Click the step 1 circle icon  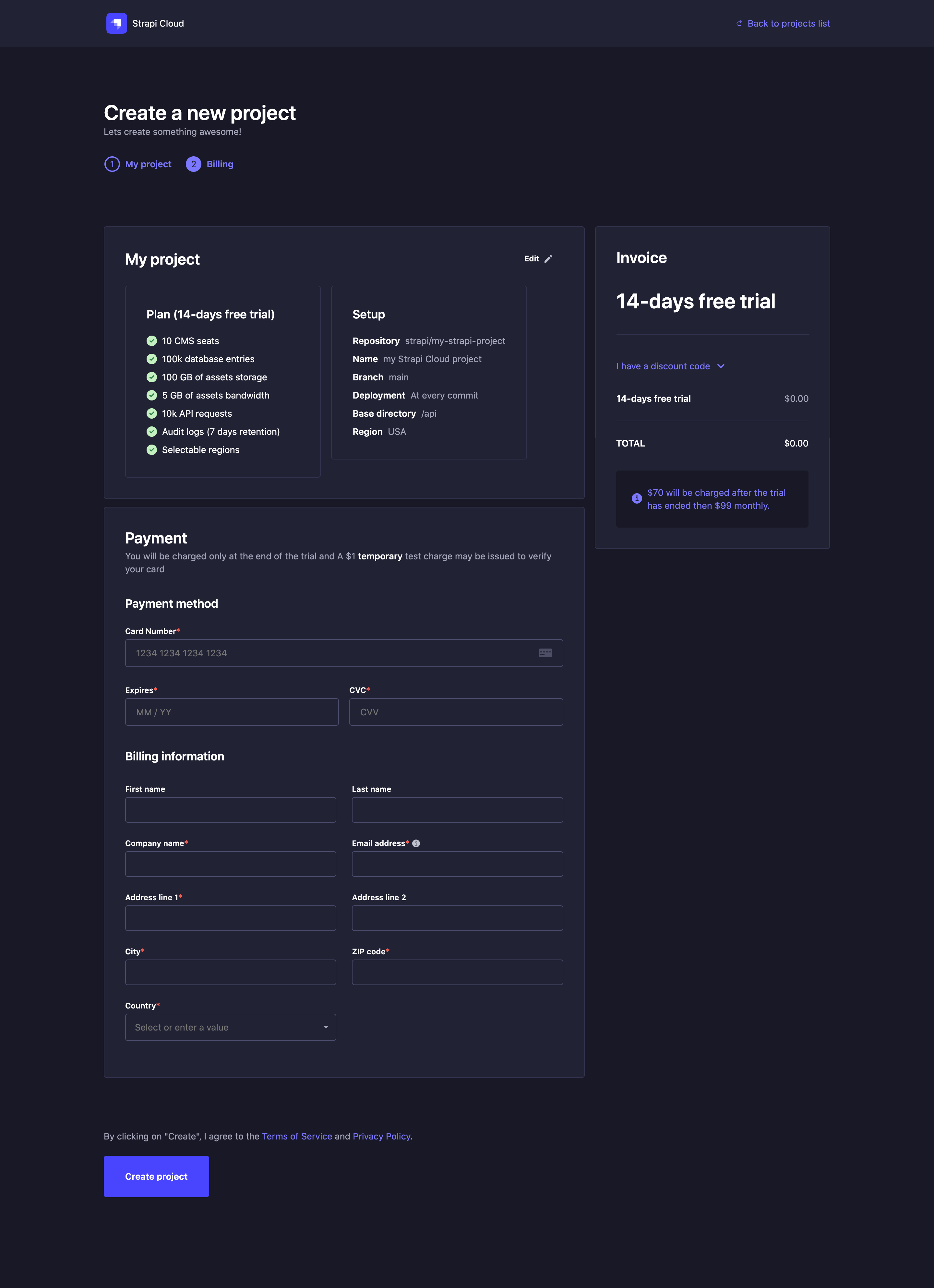pyautogui.click(x=112, y=164)
